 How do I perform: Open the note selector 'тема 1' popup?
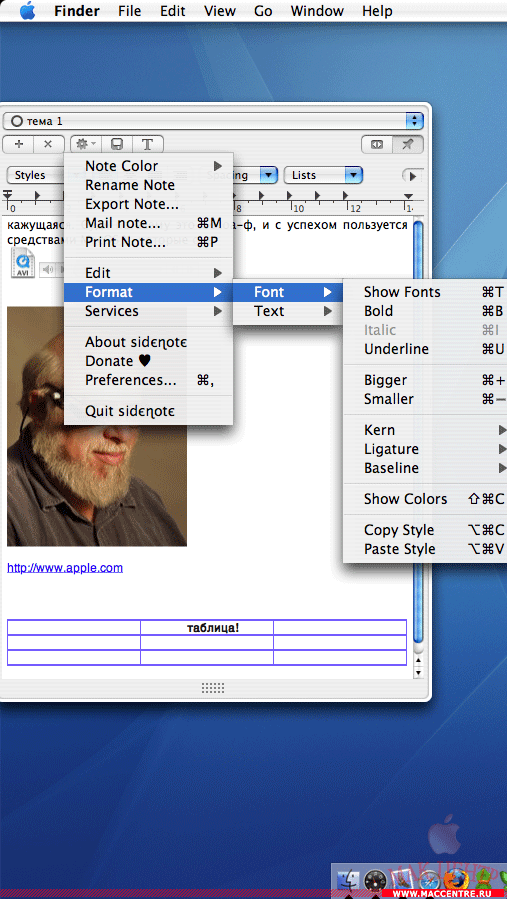click(x=213, y=121)
